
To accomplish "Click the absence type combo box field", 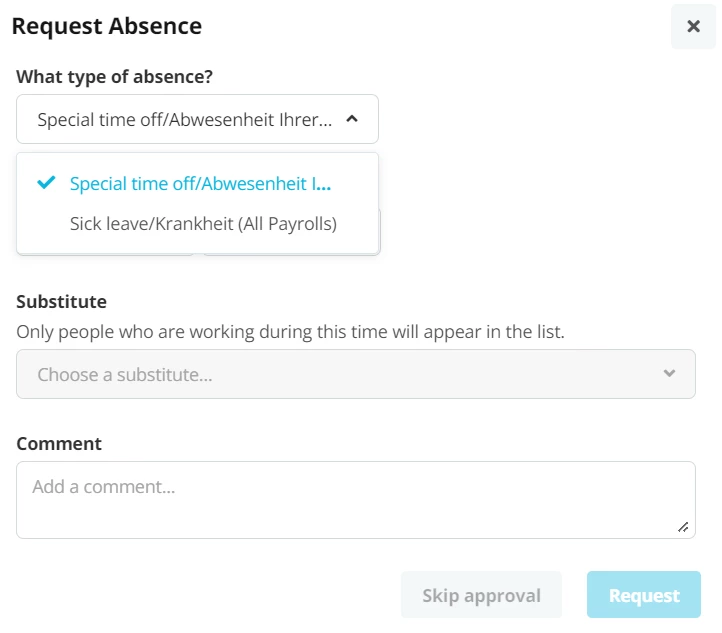I will [197, 119].
